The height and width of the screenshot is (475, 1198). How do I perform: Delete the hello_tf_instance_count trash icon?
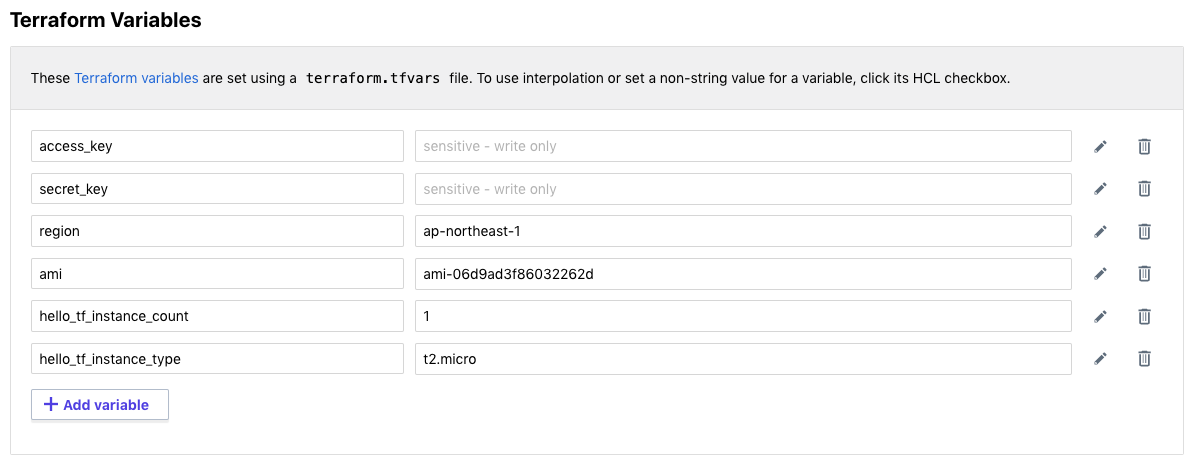click(1144, 316)
